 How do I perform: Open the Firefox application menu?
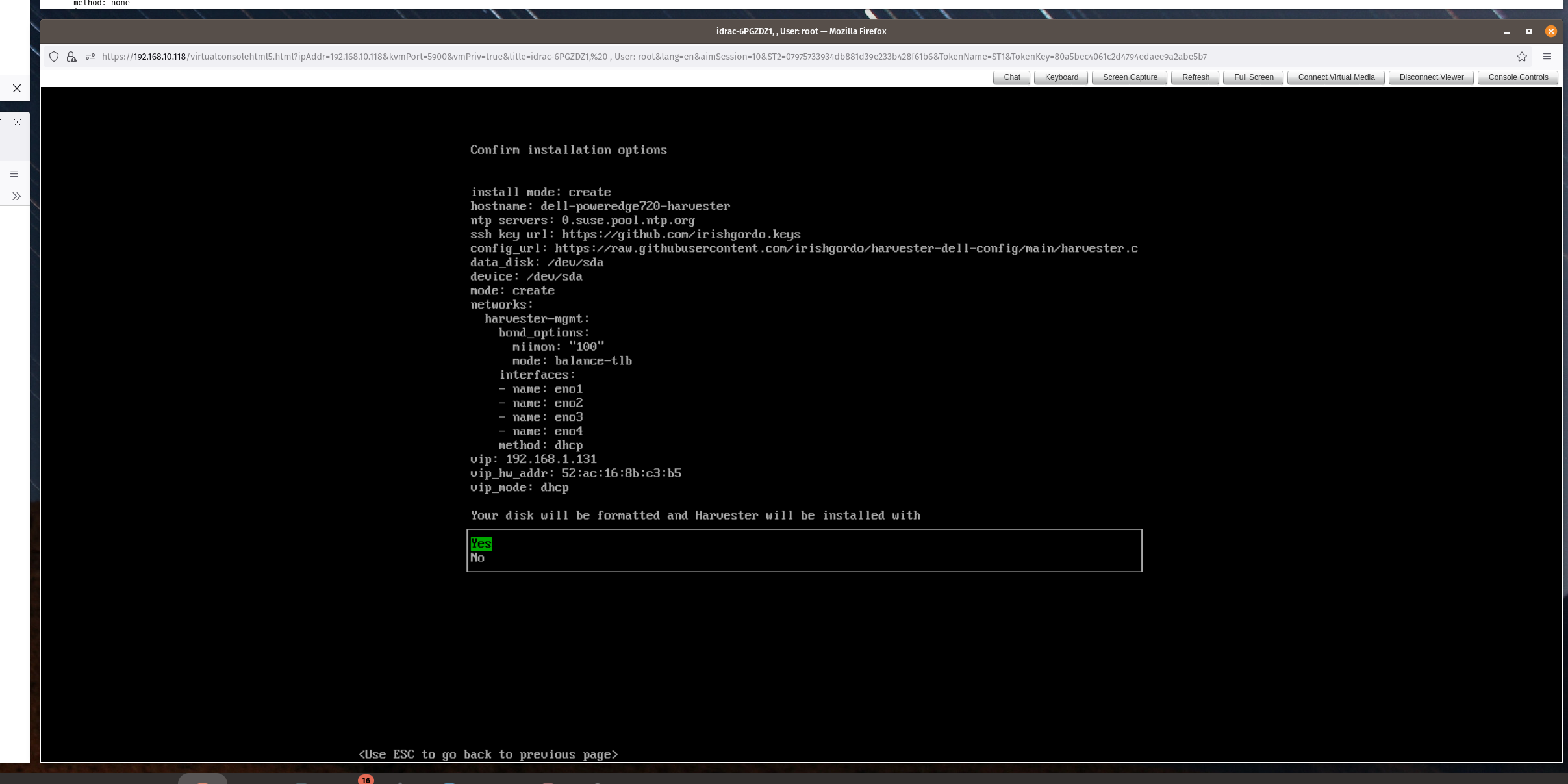[1548, 57]
